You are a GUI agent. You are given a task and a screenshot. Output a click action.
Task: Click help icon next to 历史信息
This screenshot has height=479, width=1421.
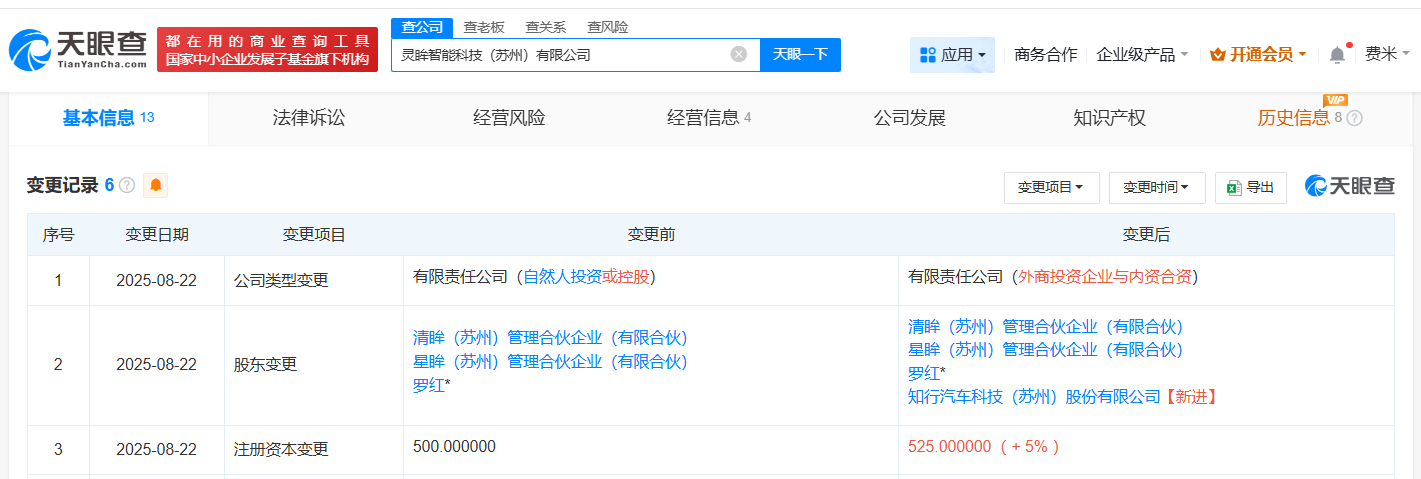point(1354,118)
